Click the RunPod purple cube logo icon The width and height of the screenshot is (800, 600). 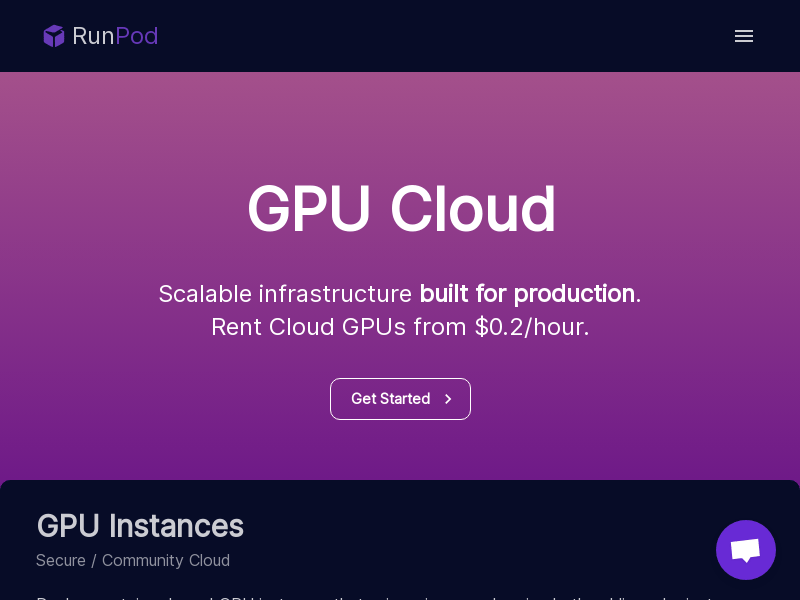coord(54,36)
